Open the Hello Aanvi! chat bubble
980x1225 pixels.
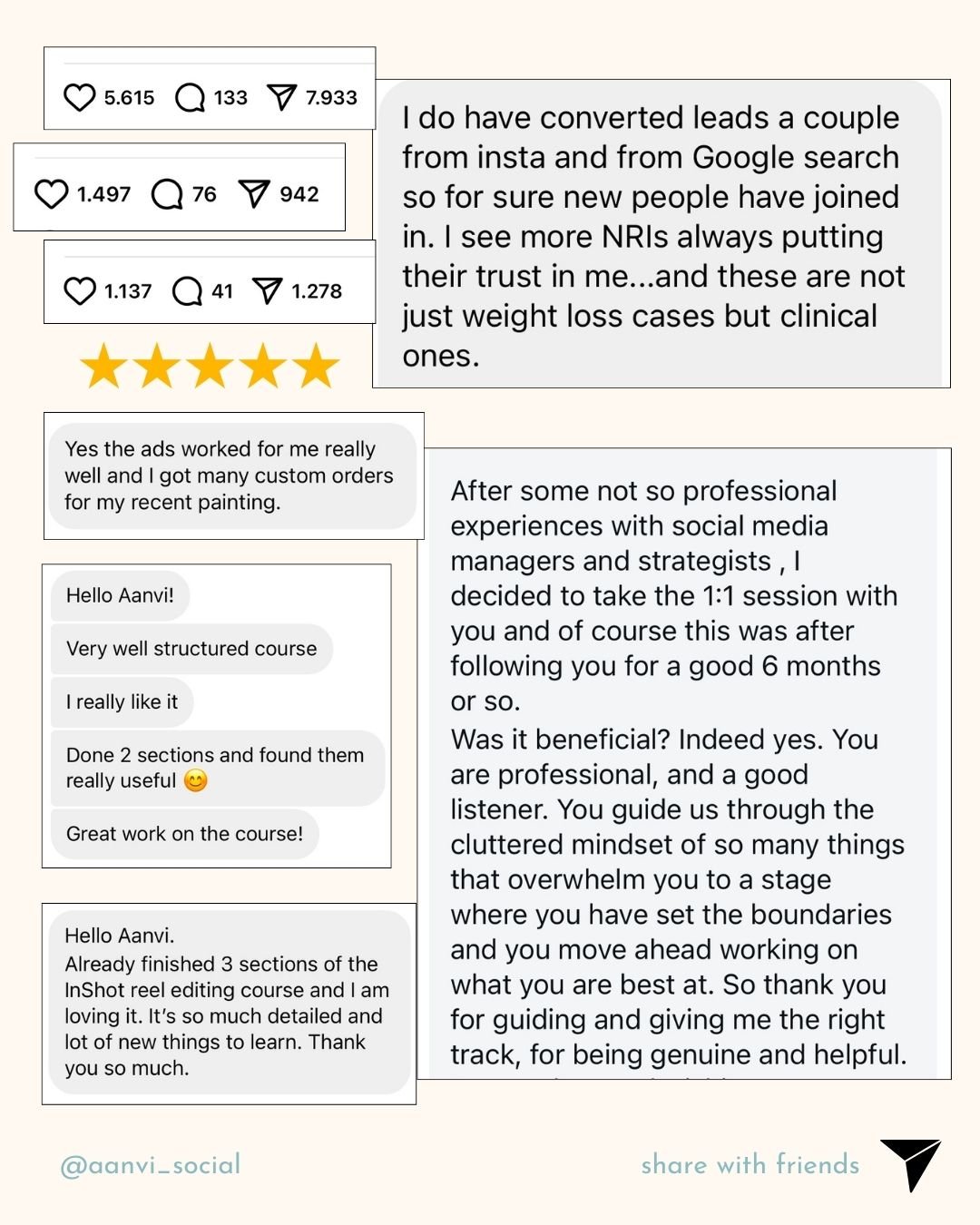[x=120, y=595]
